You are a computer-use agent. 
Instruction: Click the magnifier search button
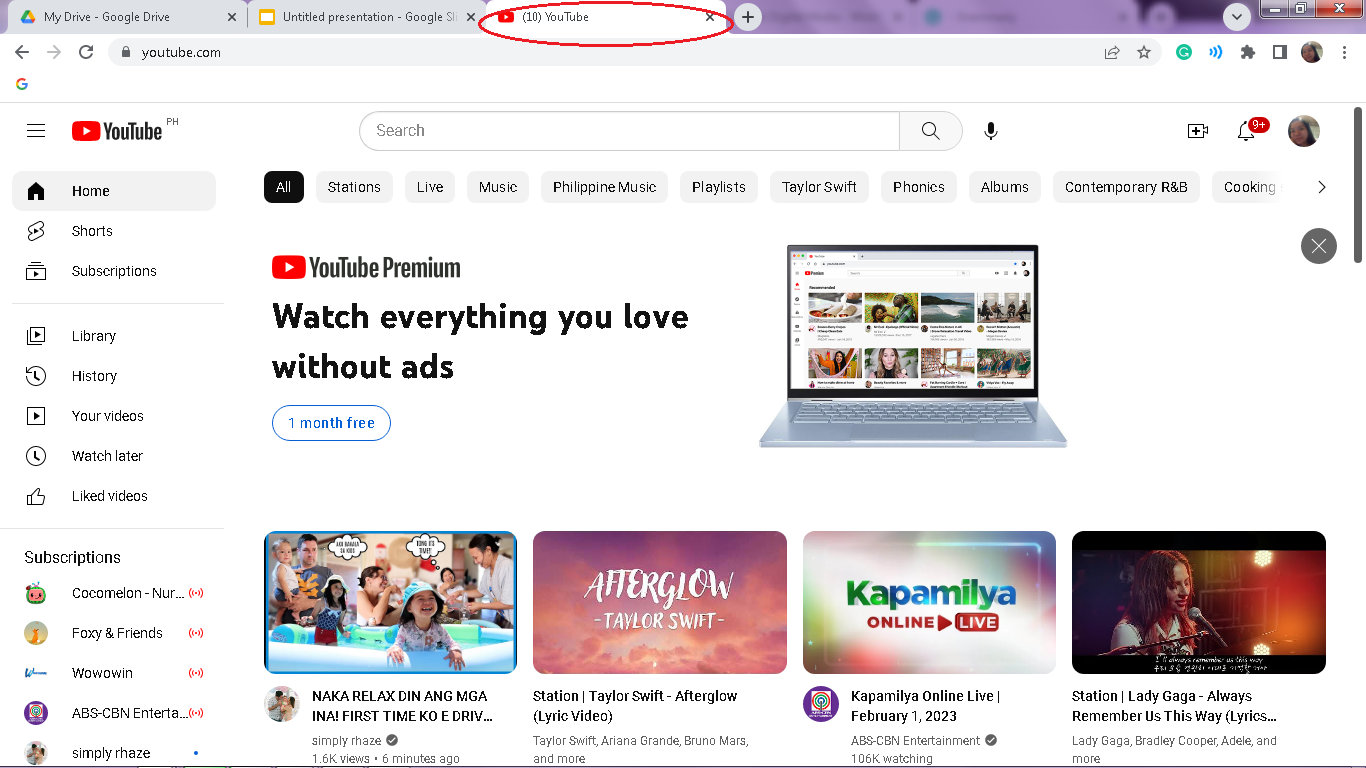coord(930,131)
